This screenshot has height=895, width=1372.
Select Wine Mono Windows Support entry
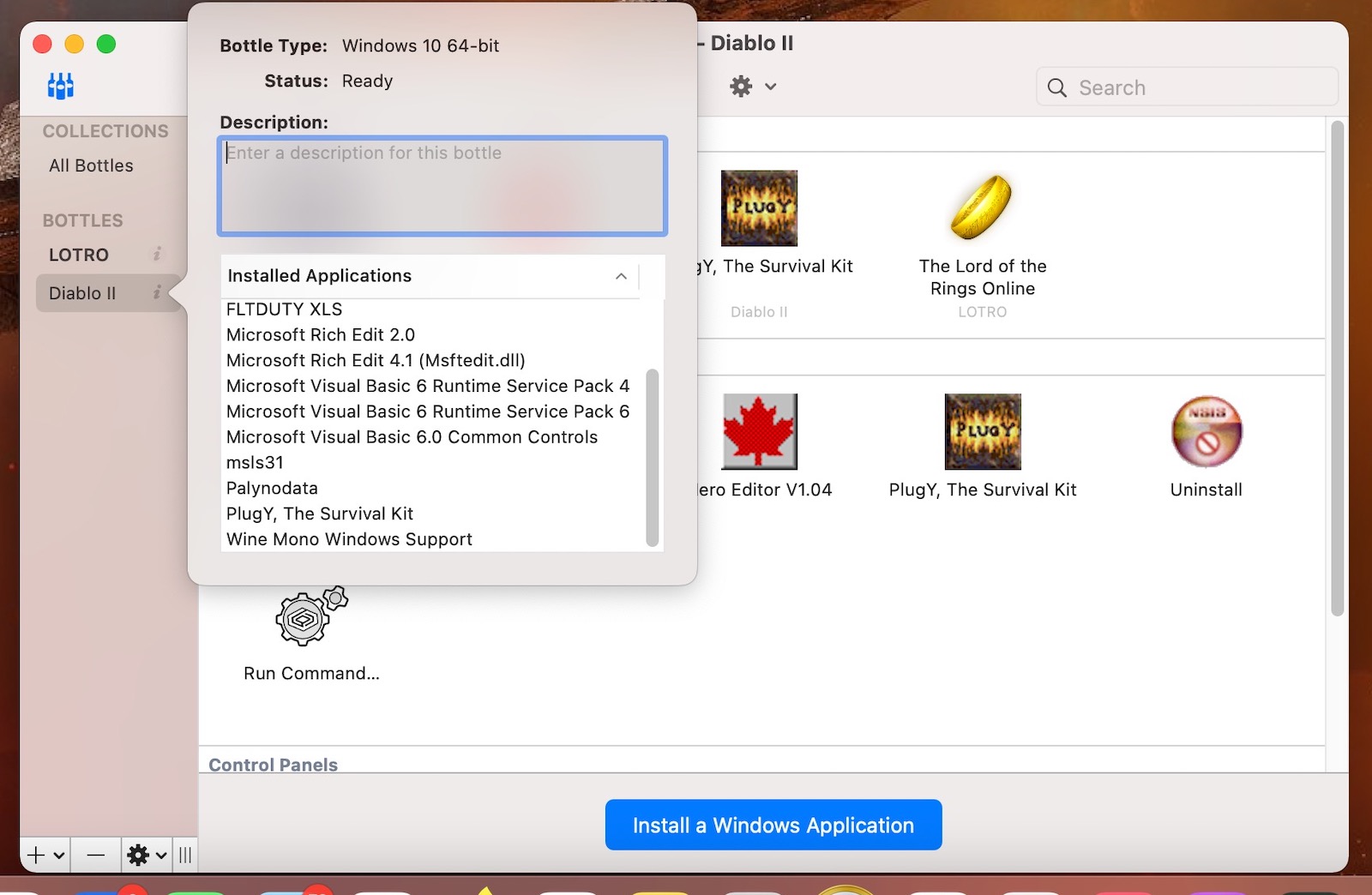tap(349, 540)
